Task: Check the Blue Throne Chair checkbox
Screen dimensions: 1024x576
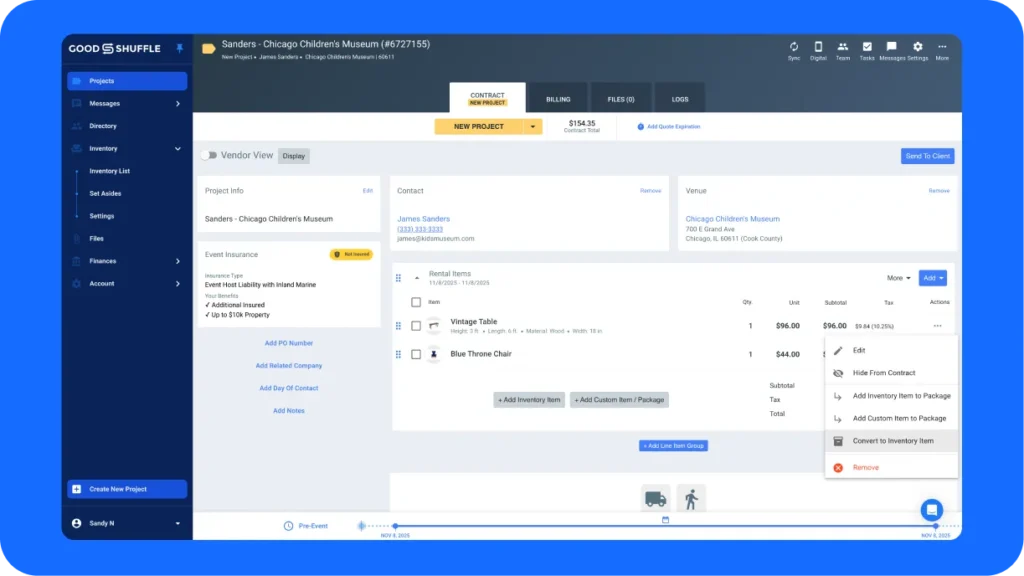Action: [416, 354]
